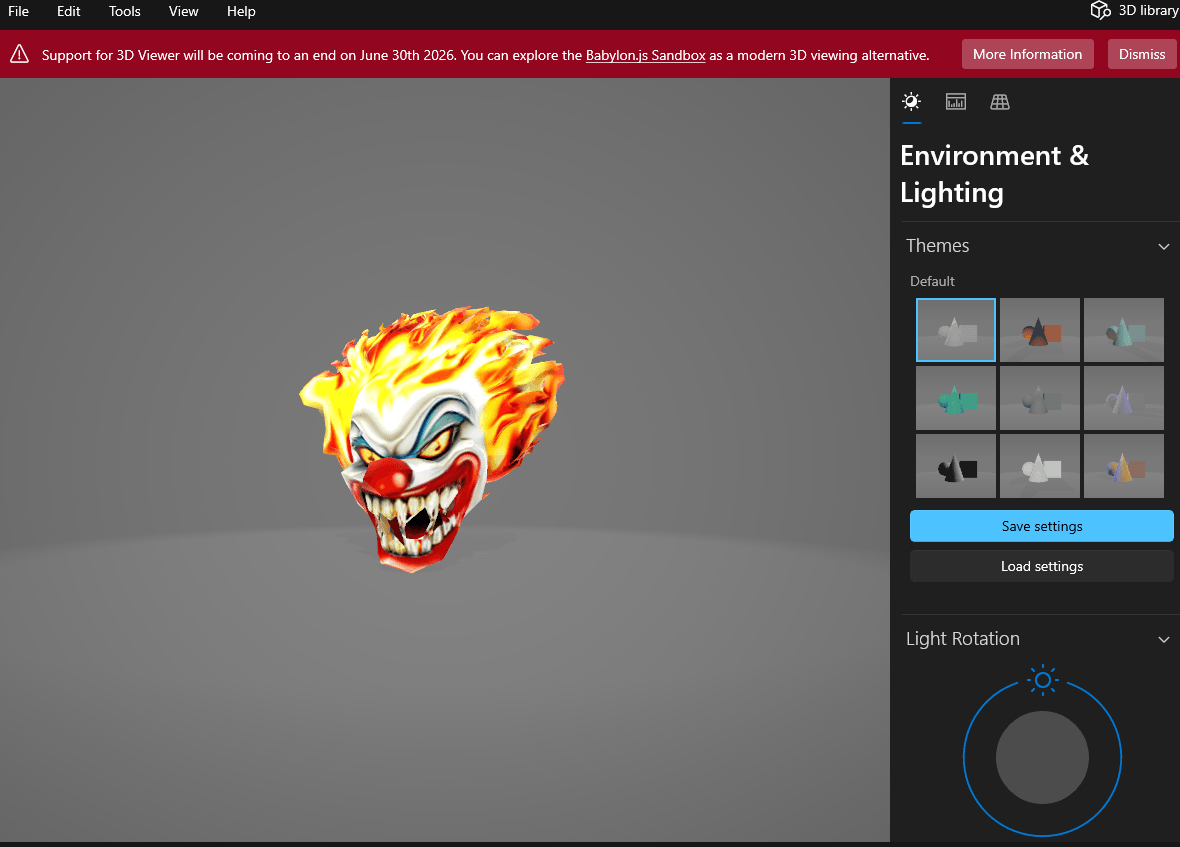This screenshot has height=847, width=1180.
Task: Click the warning triangle icon in banner
Action: [20, 54]
